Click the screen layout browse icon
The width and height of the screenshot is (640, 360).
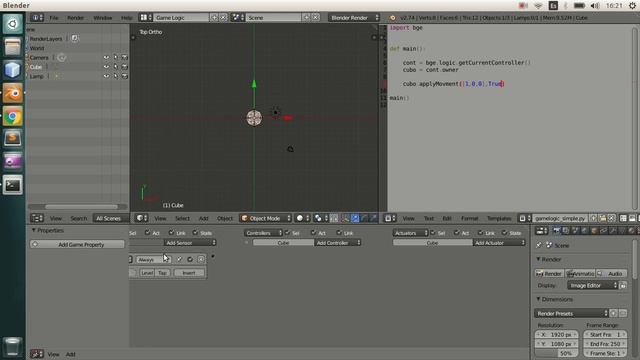146,18
